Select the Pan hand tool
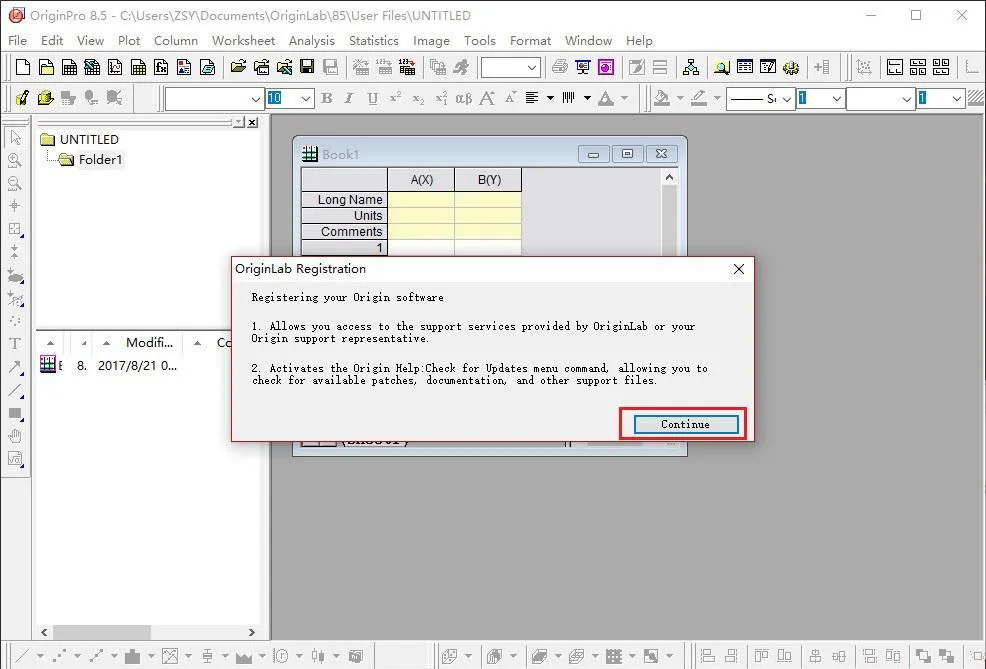 (15, 436)
